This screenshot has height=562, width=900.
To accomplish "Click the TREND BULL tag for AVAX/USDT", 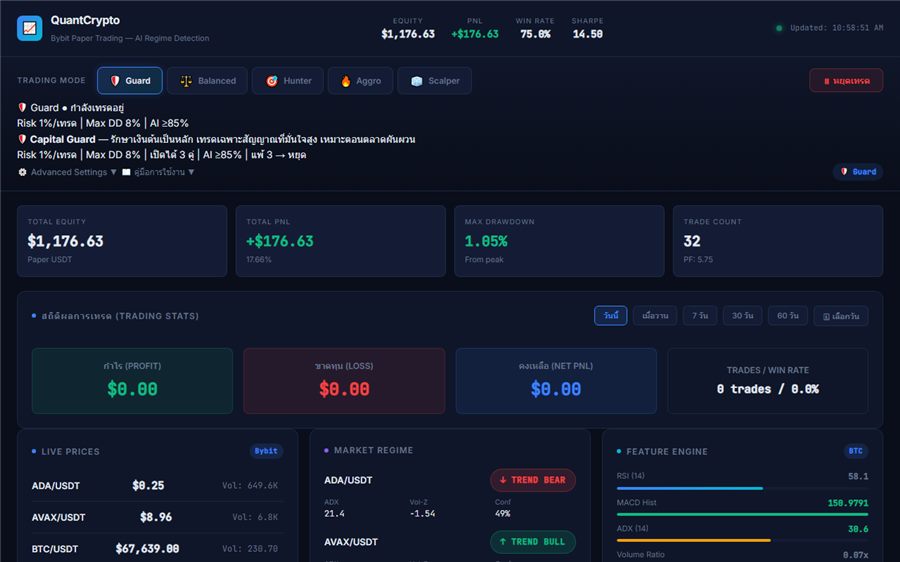I will pyautogui.click(x=533, y=541).
